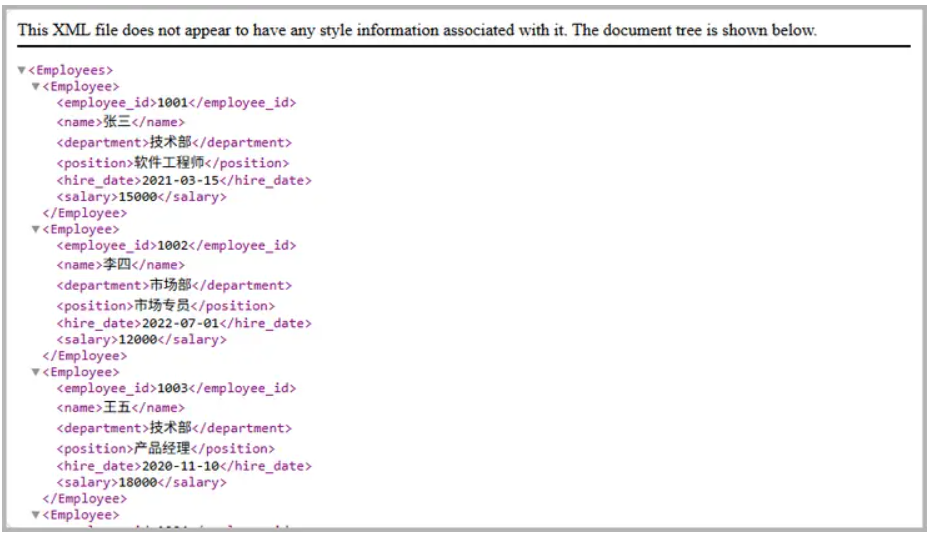Click the hire_date 2021-03-15 line
Screen dimensions: 930x534
point(183,181)
